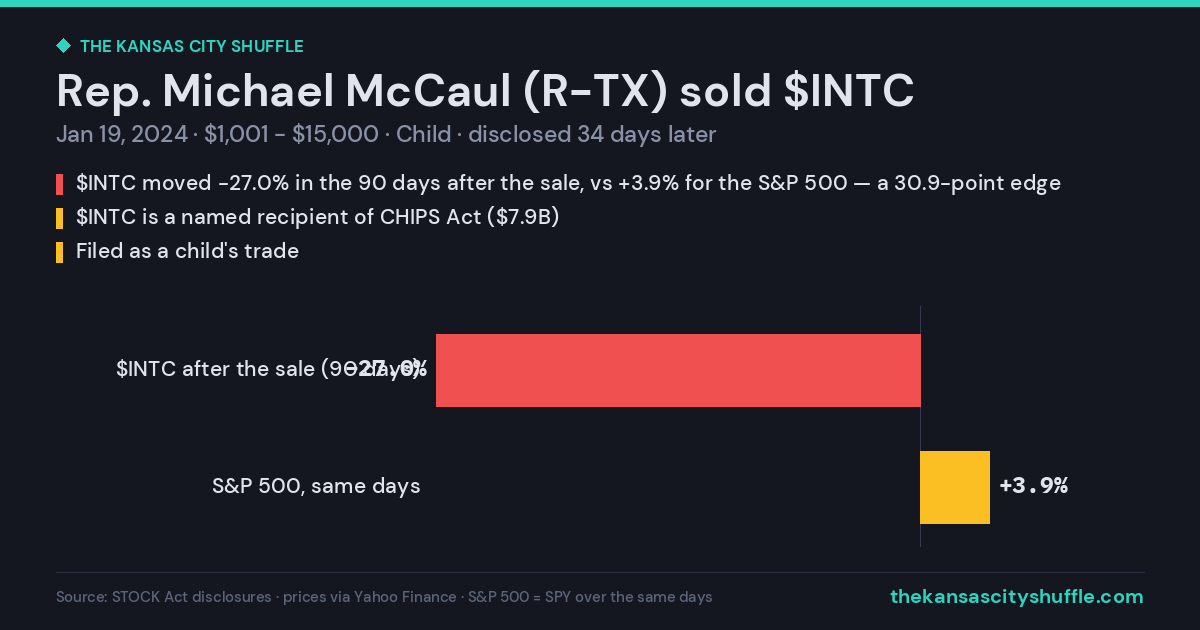The height and width of the screenshot is (630, 1200).
Task: Click the yellow S&P 500 bar
Action: coord(955,487)
